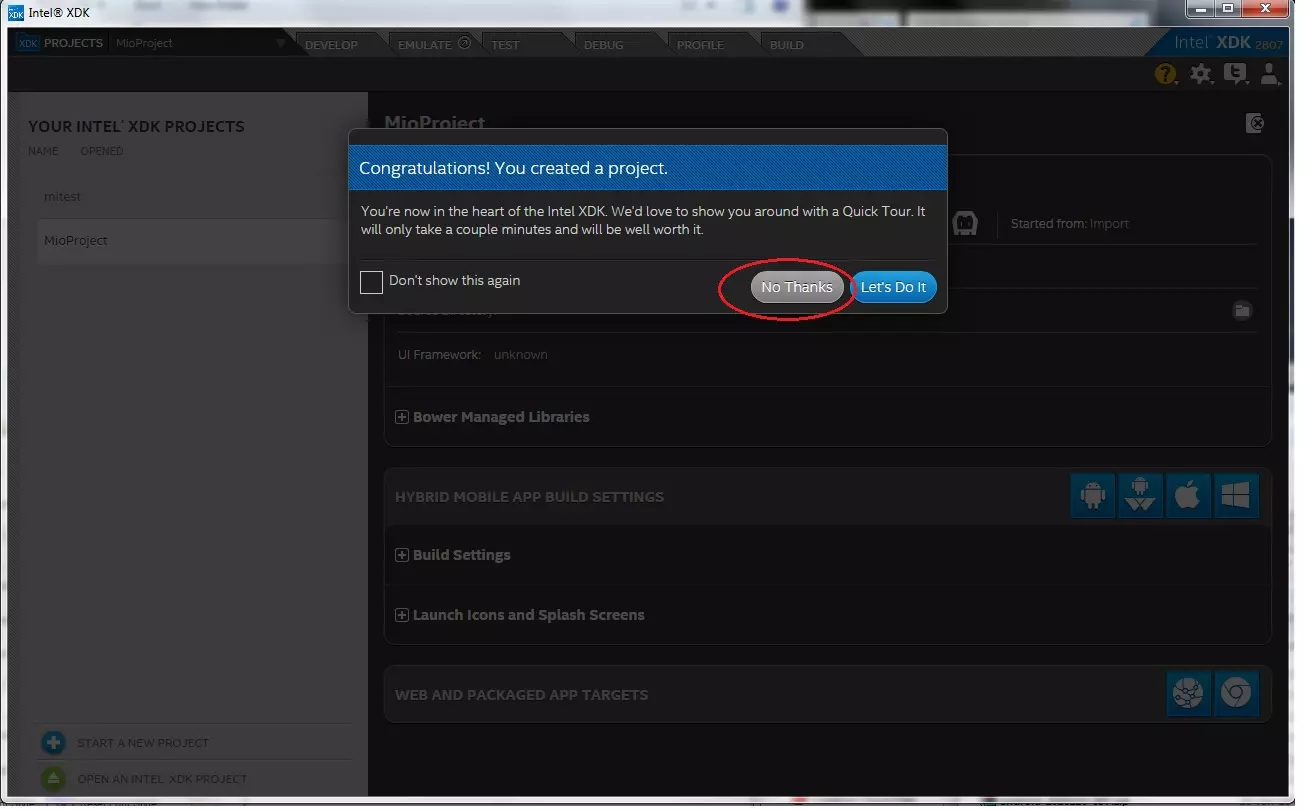Expand the Build Settings section
Viewport: 1304px width, 810px height.
[402, 555]
